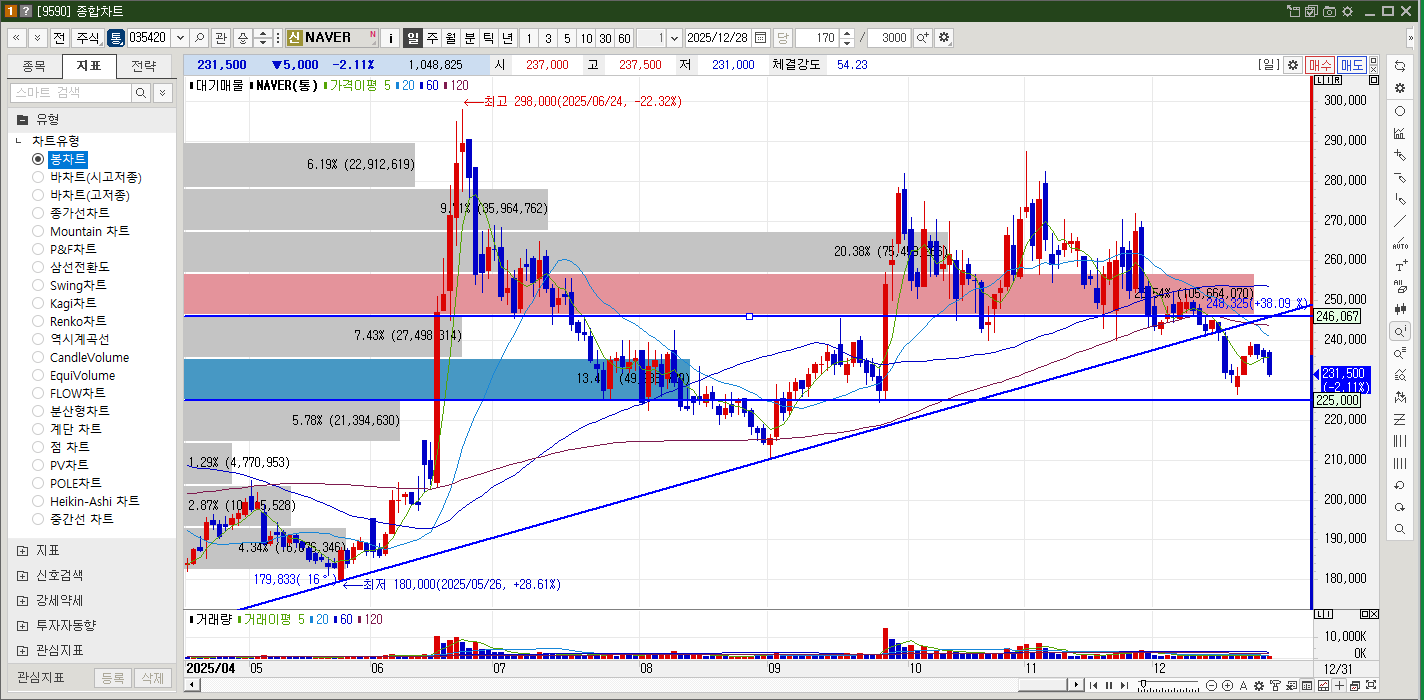This screenshot has height=700, width=1424.
Task: Click the 매수 buy button
Action: pyautogui.click(x=1320, y=64)
